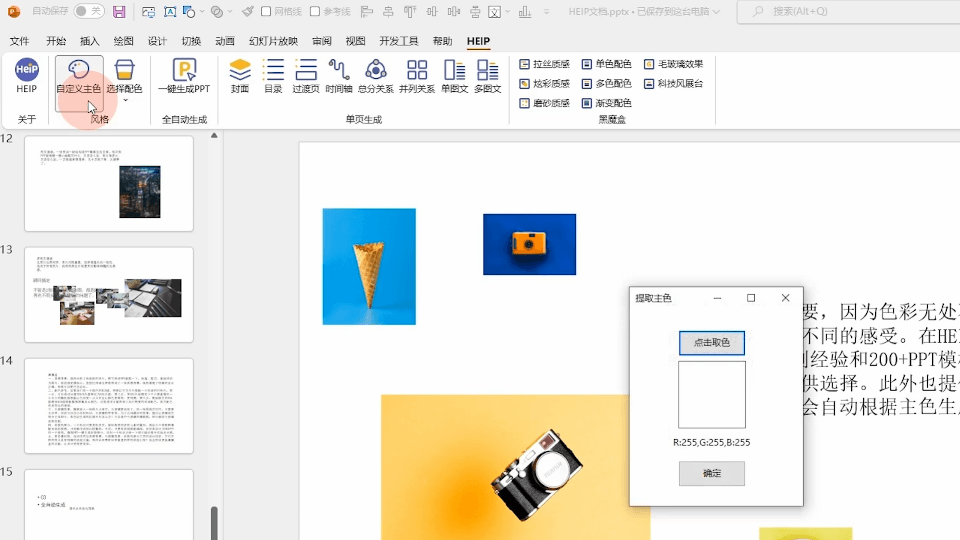
Task: Enable the 参考线 guides checkbox
Action: pos(315,11)
